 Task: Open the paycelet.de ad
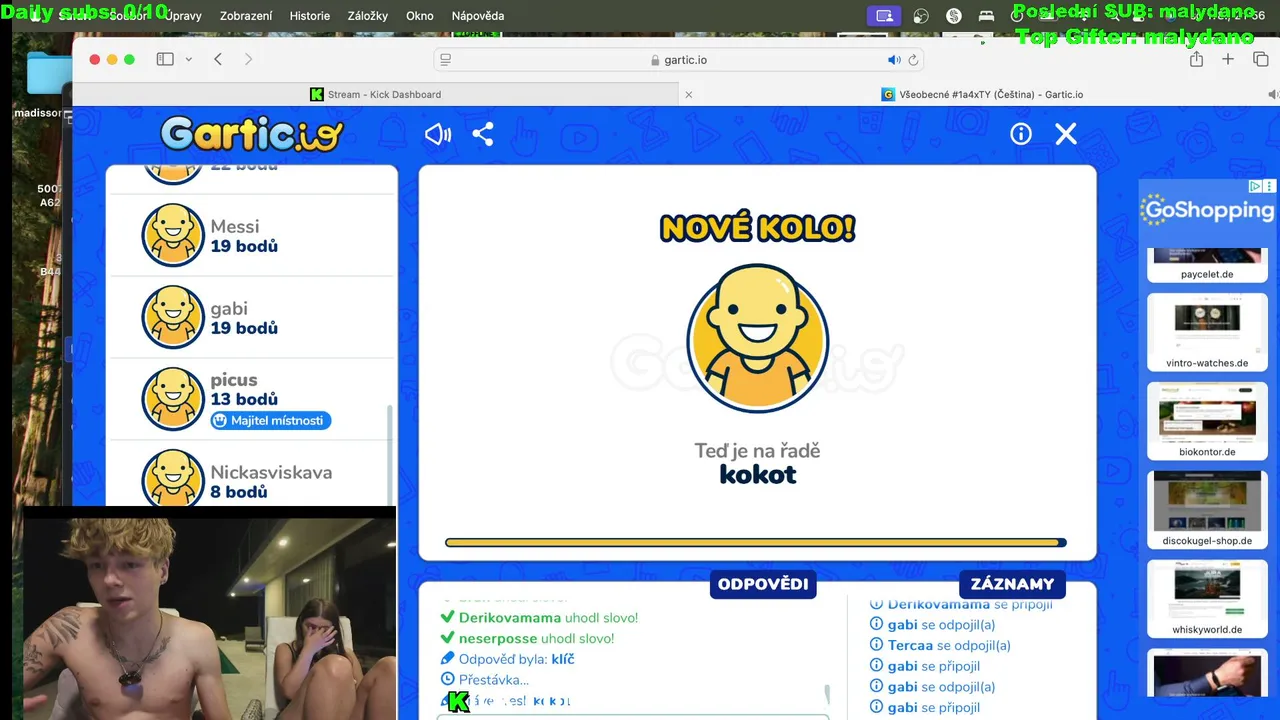1207,265
